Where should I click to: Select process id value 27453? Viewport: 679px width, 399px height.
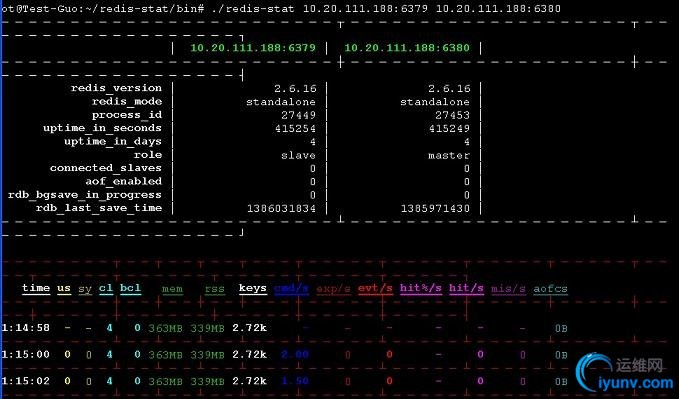tap(453, 115)
